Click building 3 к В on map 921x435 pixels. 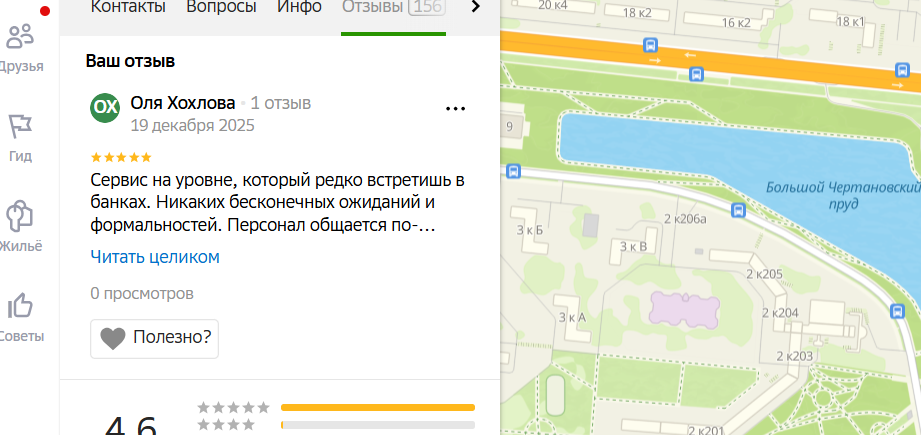(x=633, y=247)
